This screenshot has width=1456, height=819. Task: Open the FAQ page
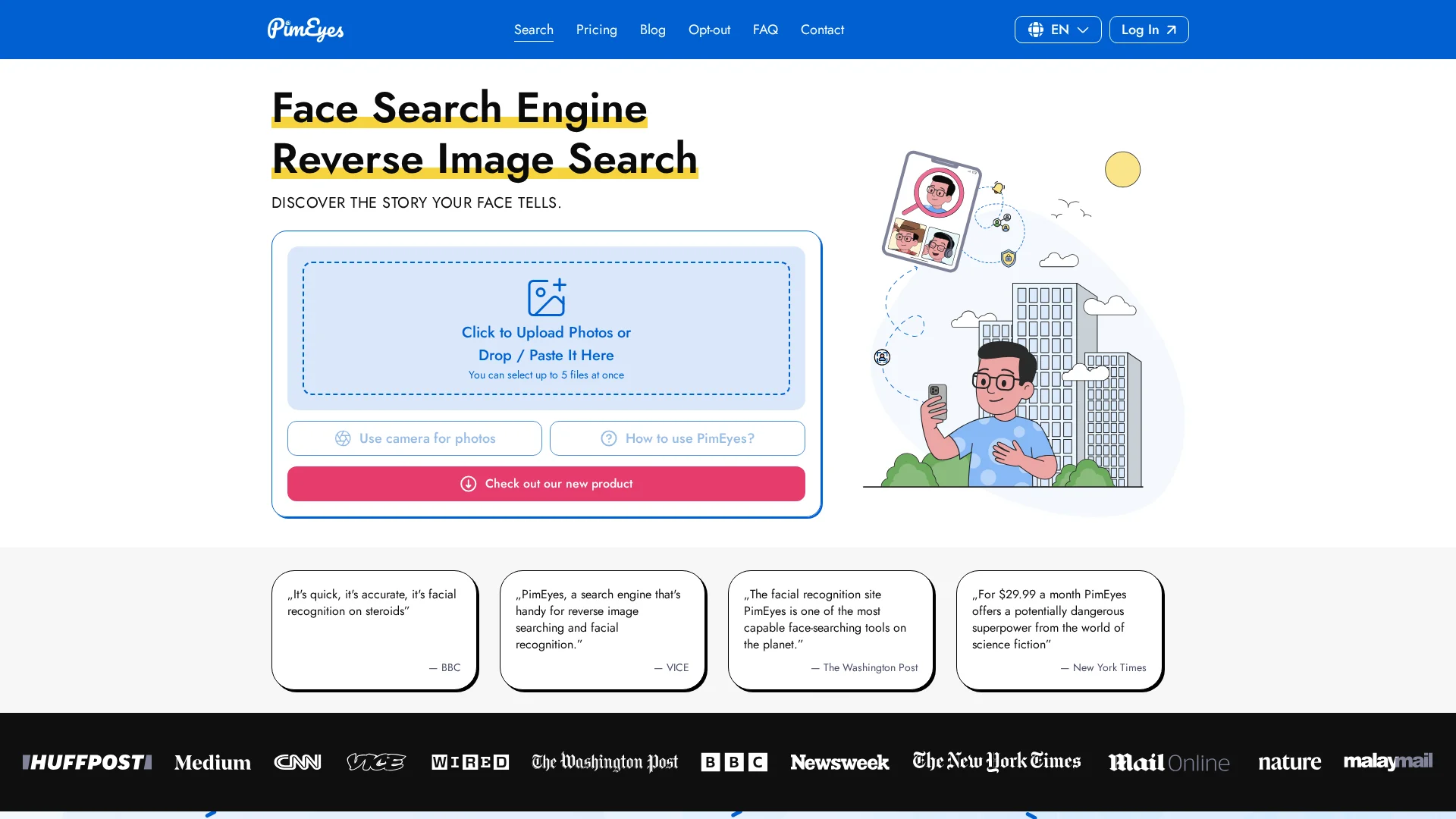click(x=765, y=30)
